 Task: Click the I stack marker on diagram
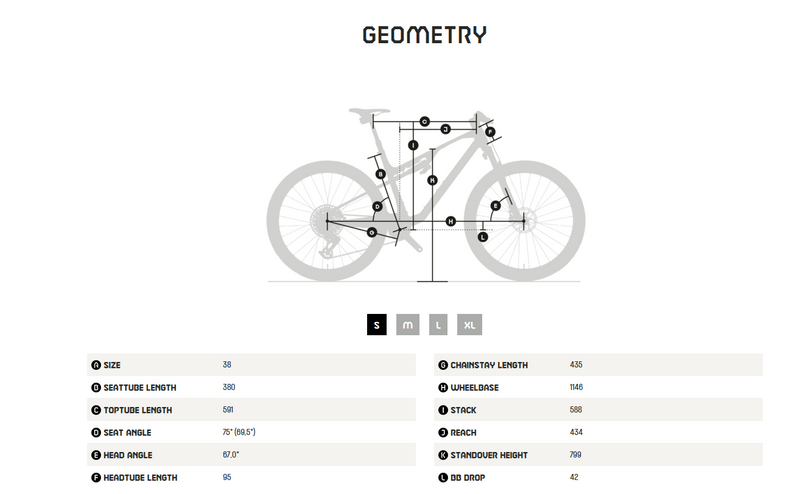point(413,145)
